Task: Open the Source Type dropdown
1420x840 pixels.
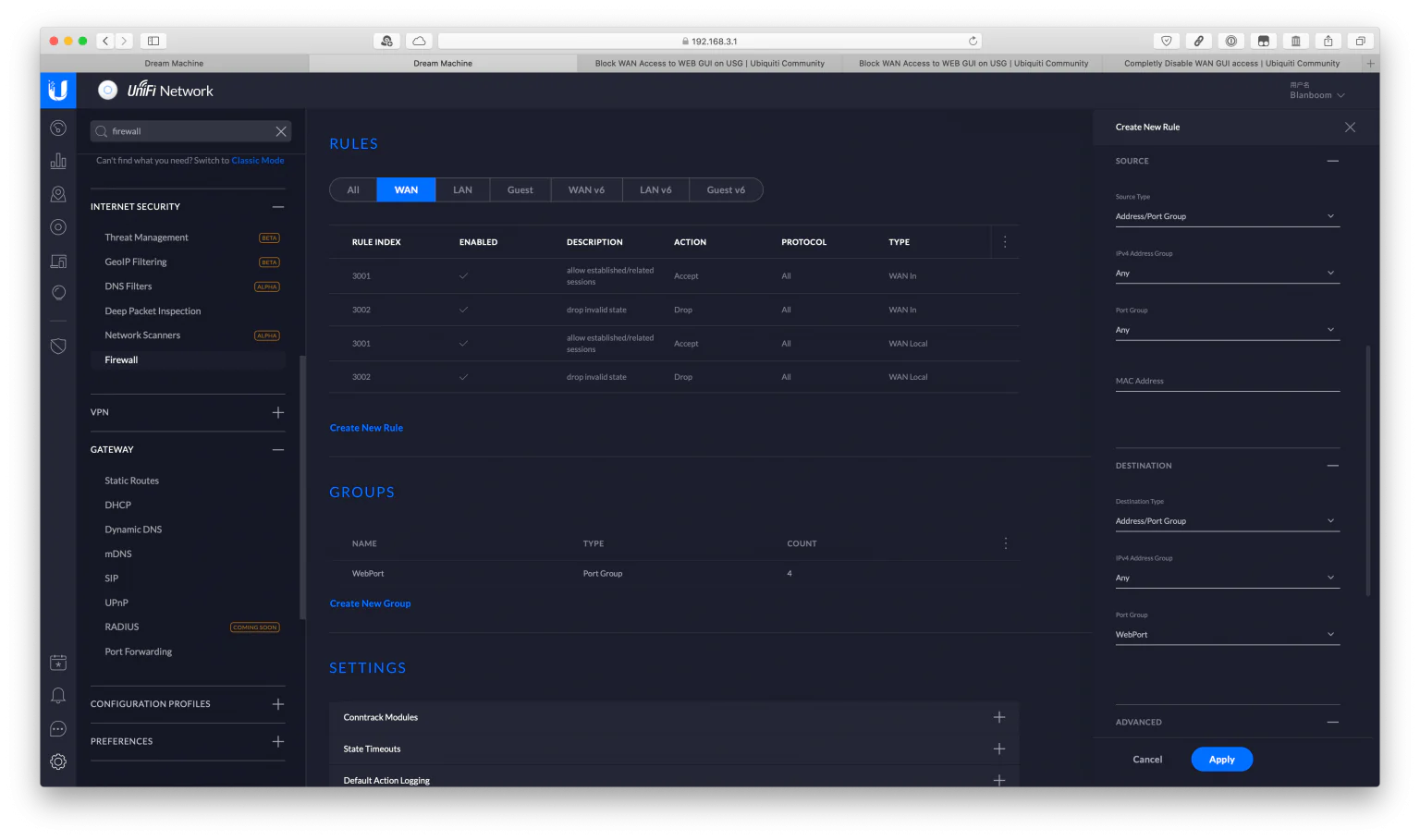Action: coord(1227,215)
